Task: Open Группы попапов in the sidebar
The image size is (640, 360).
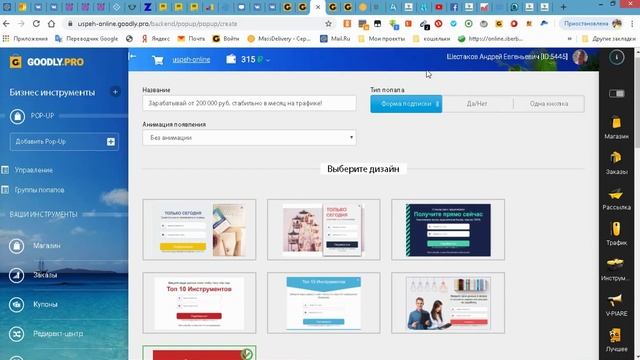Action: pos(39,190)
